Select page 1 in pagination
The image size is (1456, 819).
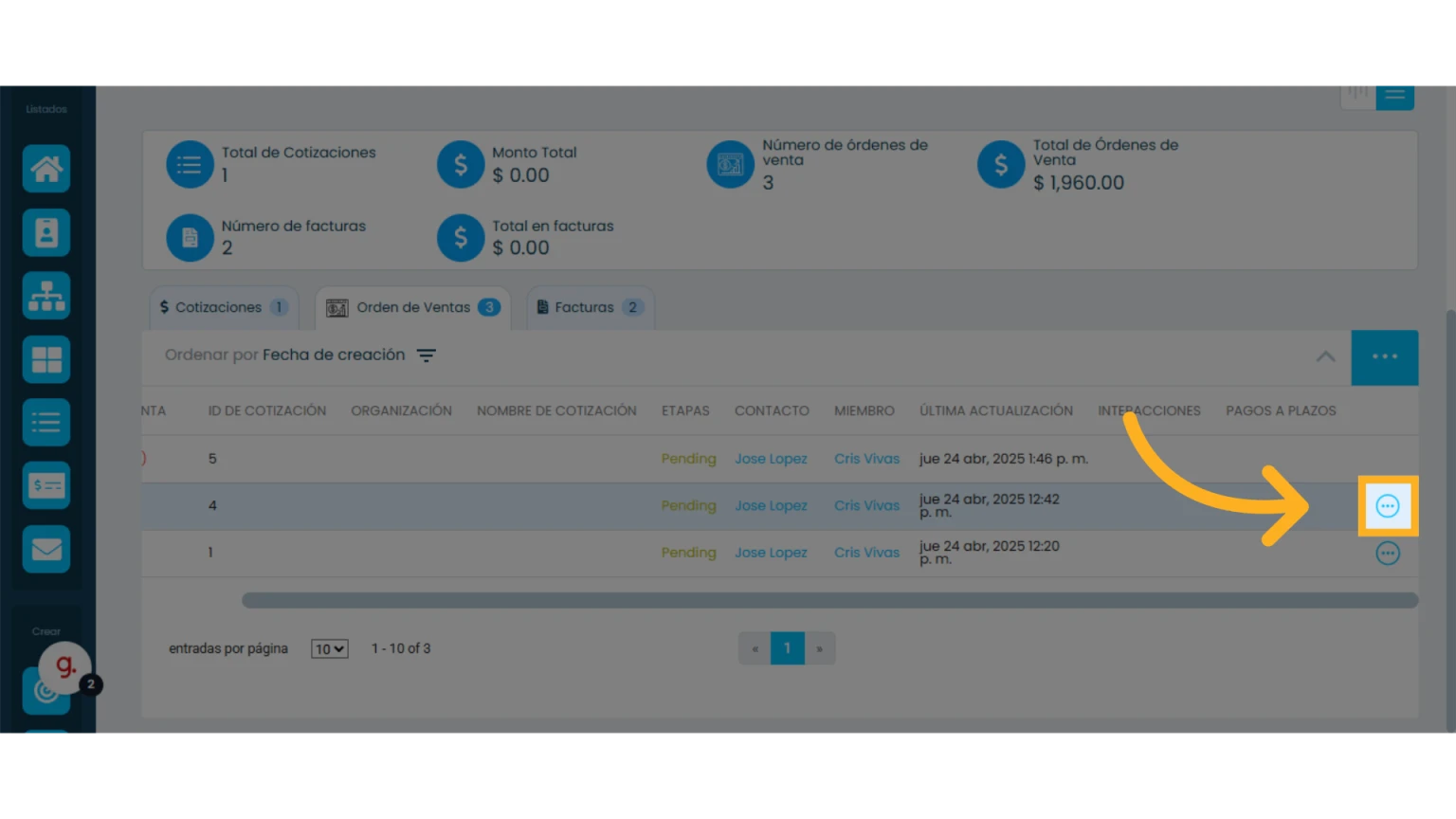788,648
